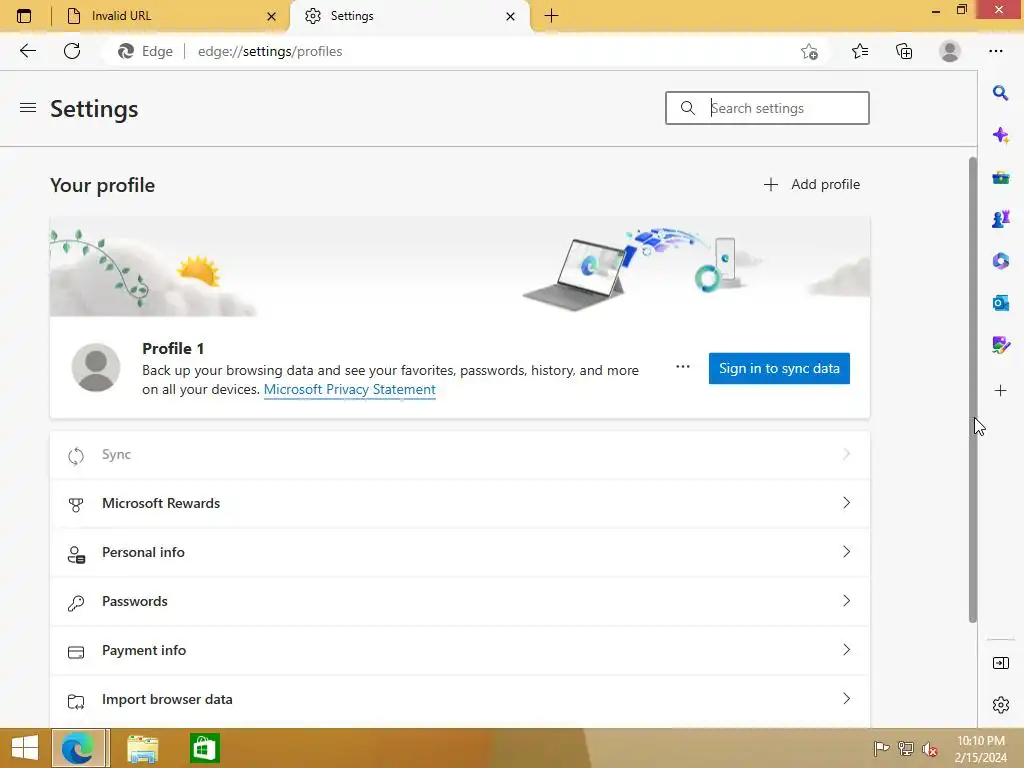Open a new tab with plus button
The image size is (1024, 768).
coord(551,16)
